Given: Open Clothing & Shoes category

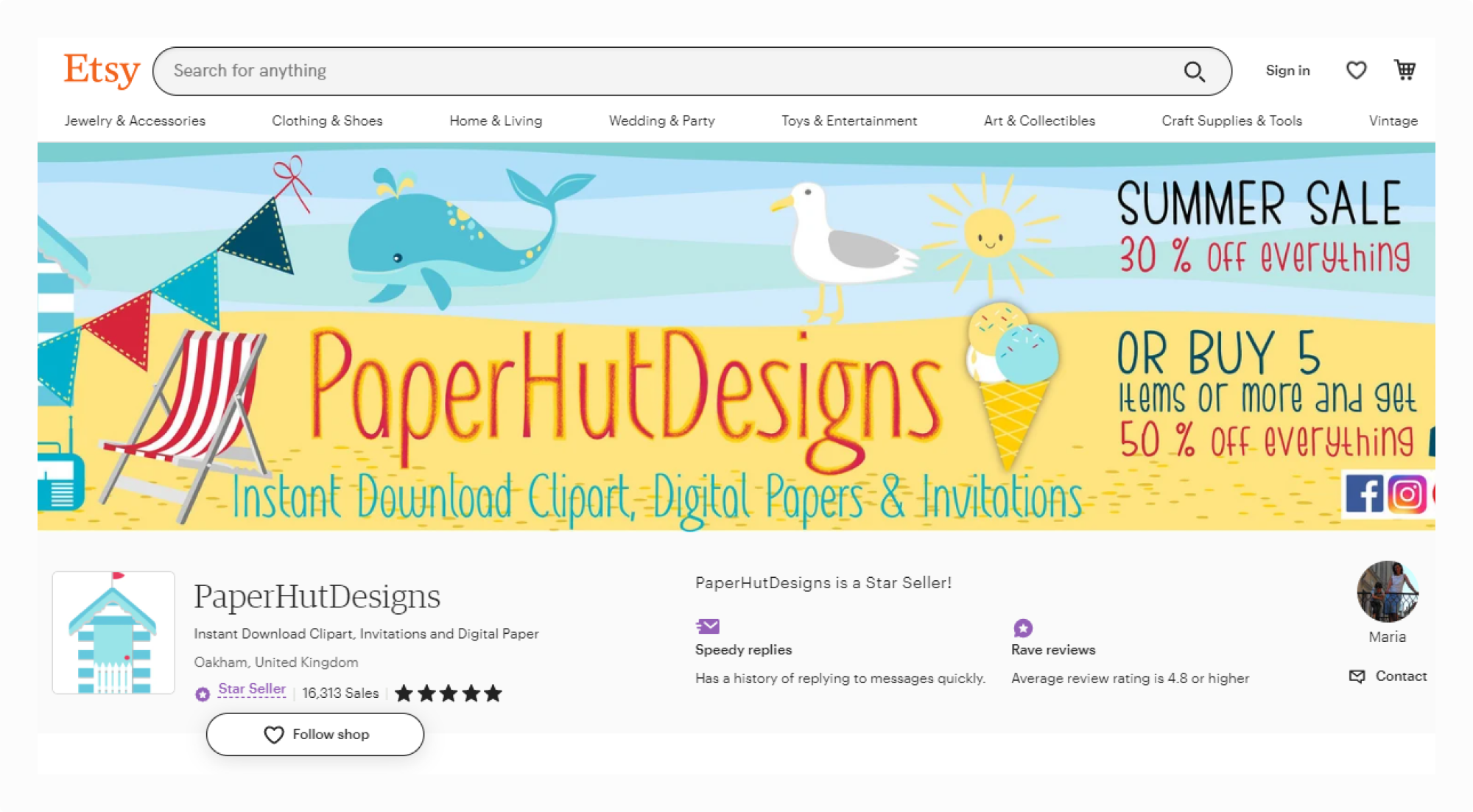Looking at the screenshot, I should [327, 121].
